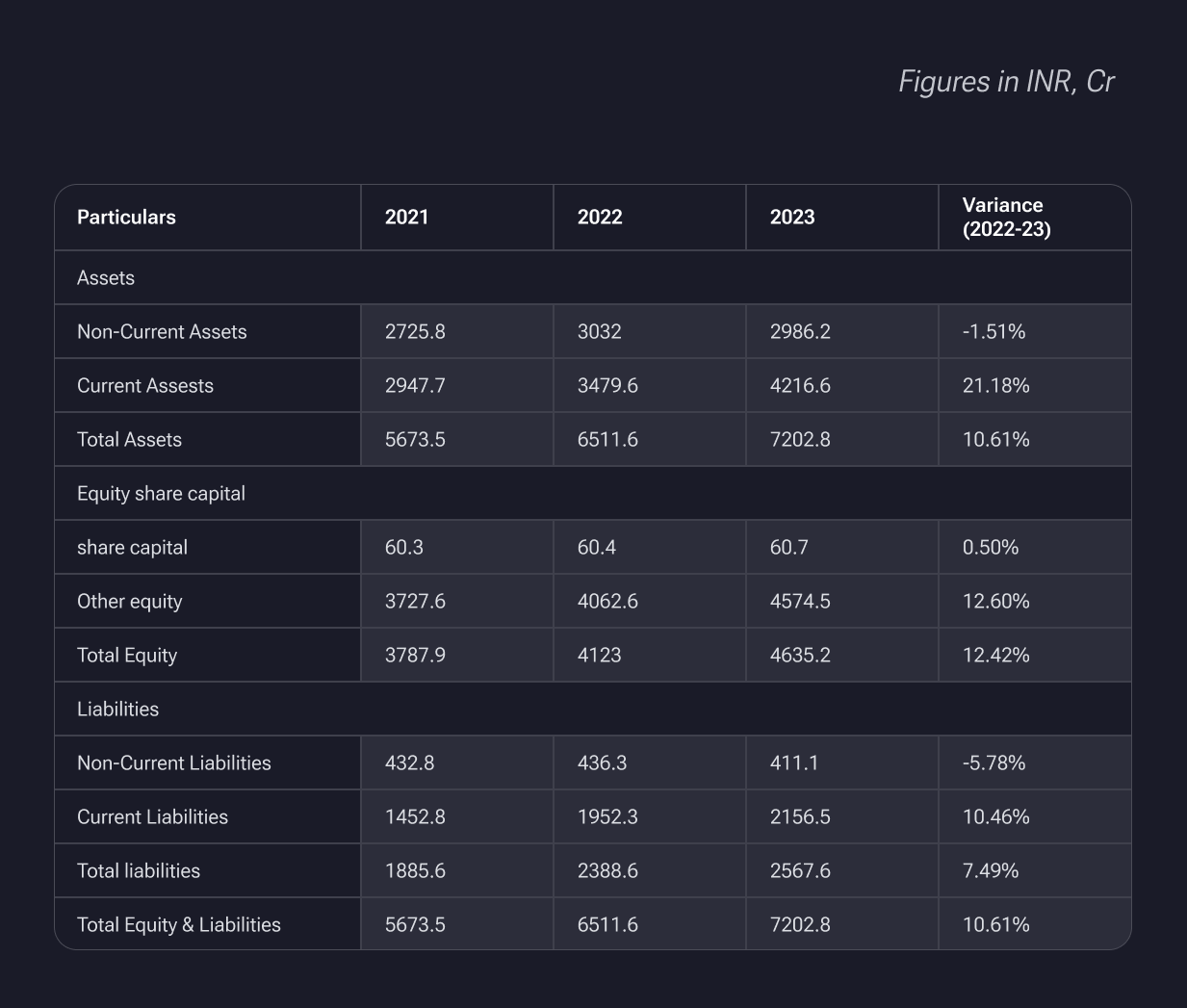Select Current Liabilities 2022 value 1952.3
Screen dimensions: 1187x1008
[x=607, y=817]
